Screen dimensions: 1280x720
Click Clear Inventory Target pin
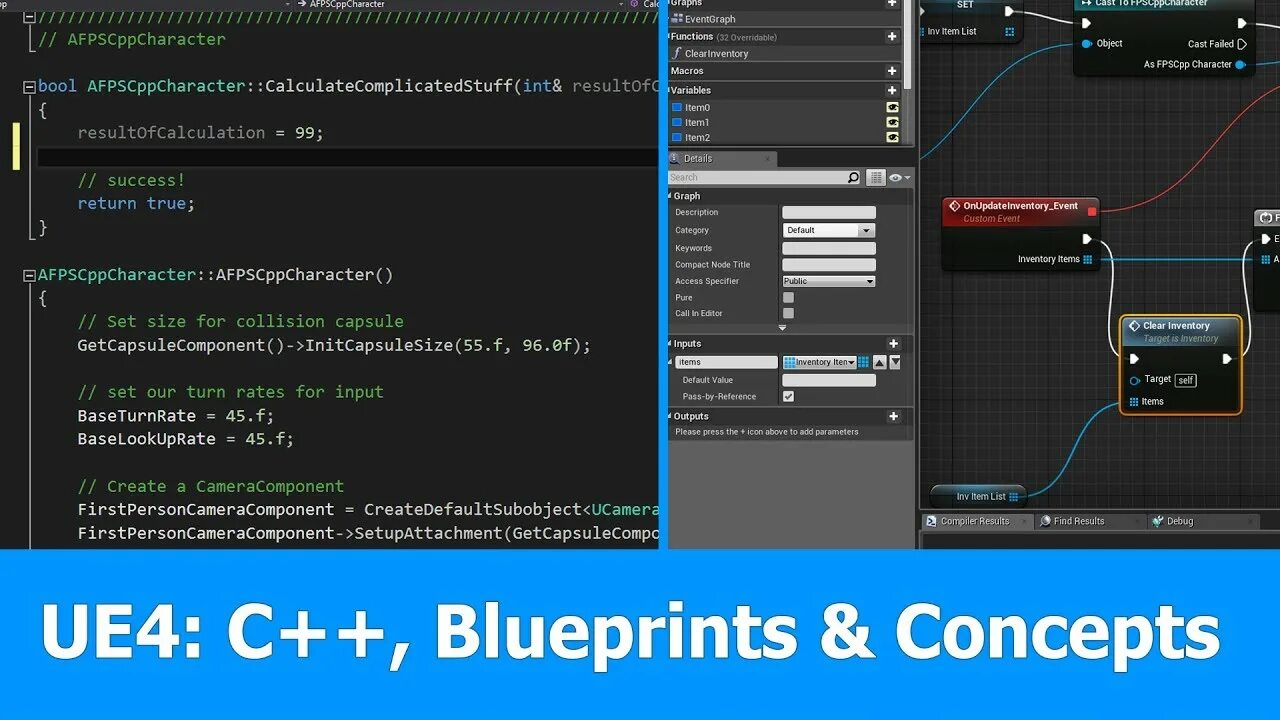1135,380
